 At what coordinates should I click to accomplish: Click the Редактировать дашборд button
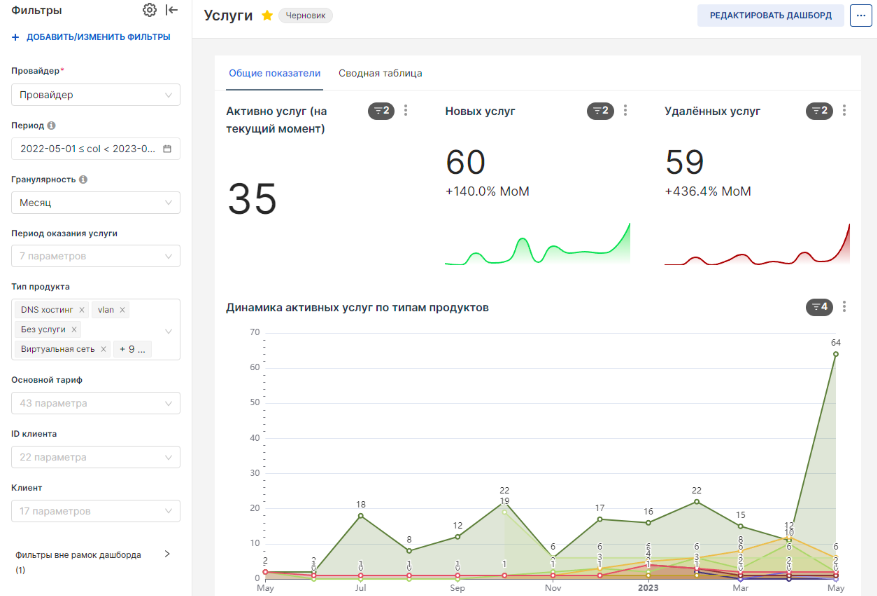770,16
